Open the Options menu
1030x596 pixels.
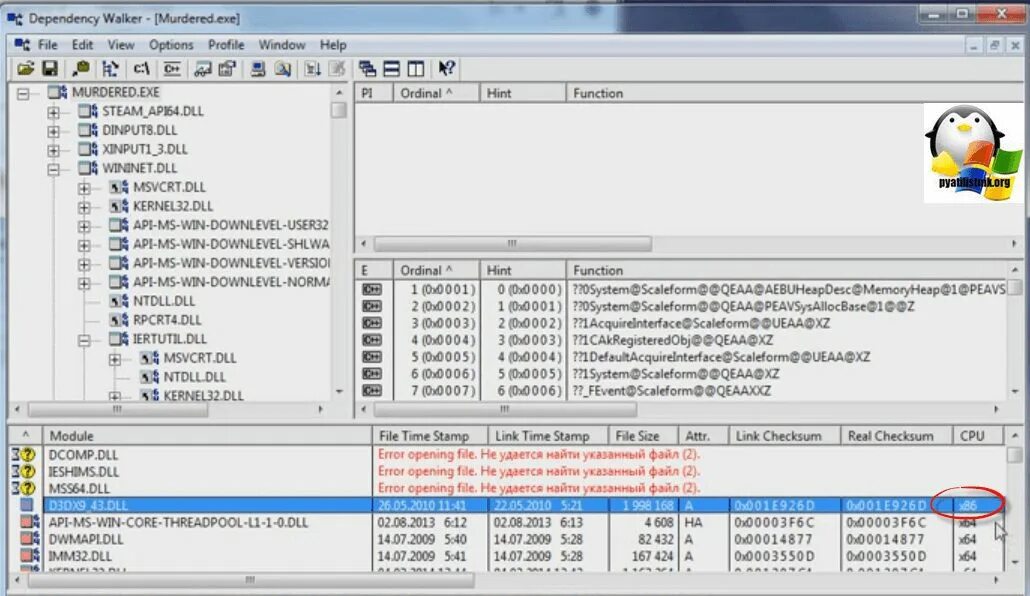(171, 45)
